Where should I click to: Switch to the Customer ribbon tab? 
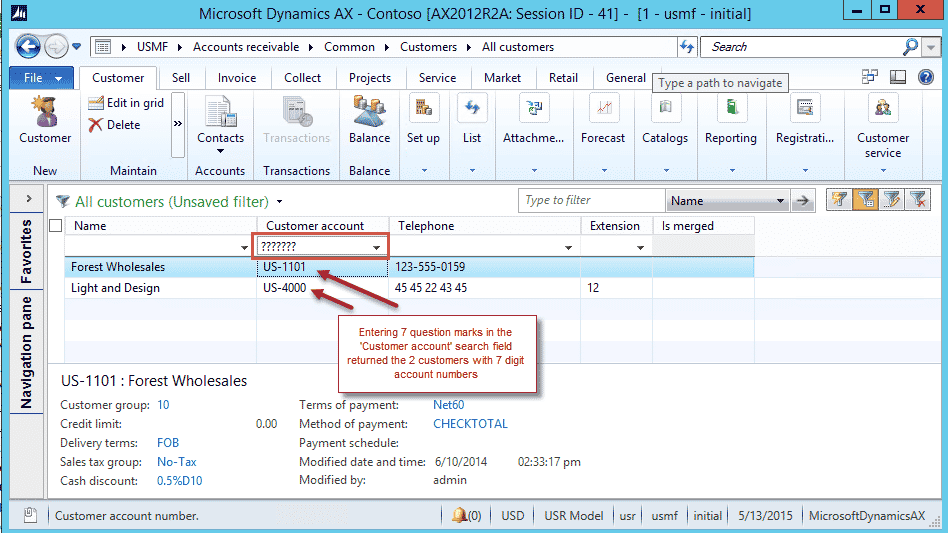(x=118, y=78)
